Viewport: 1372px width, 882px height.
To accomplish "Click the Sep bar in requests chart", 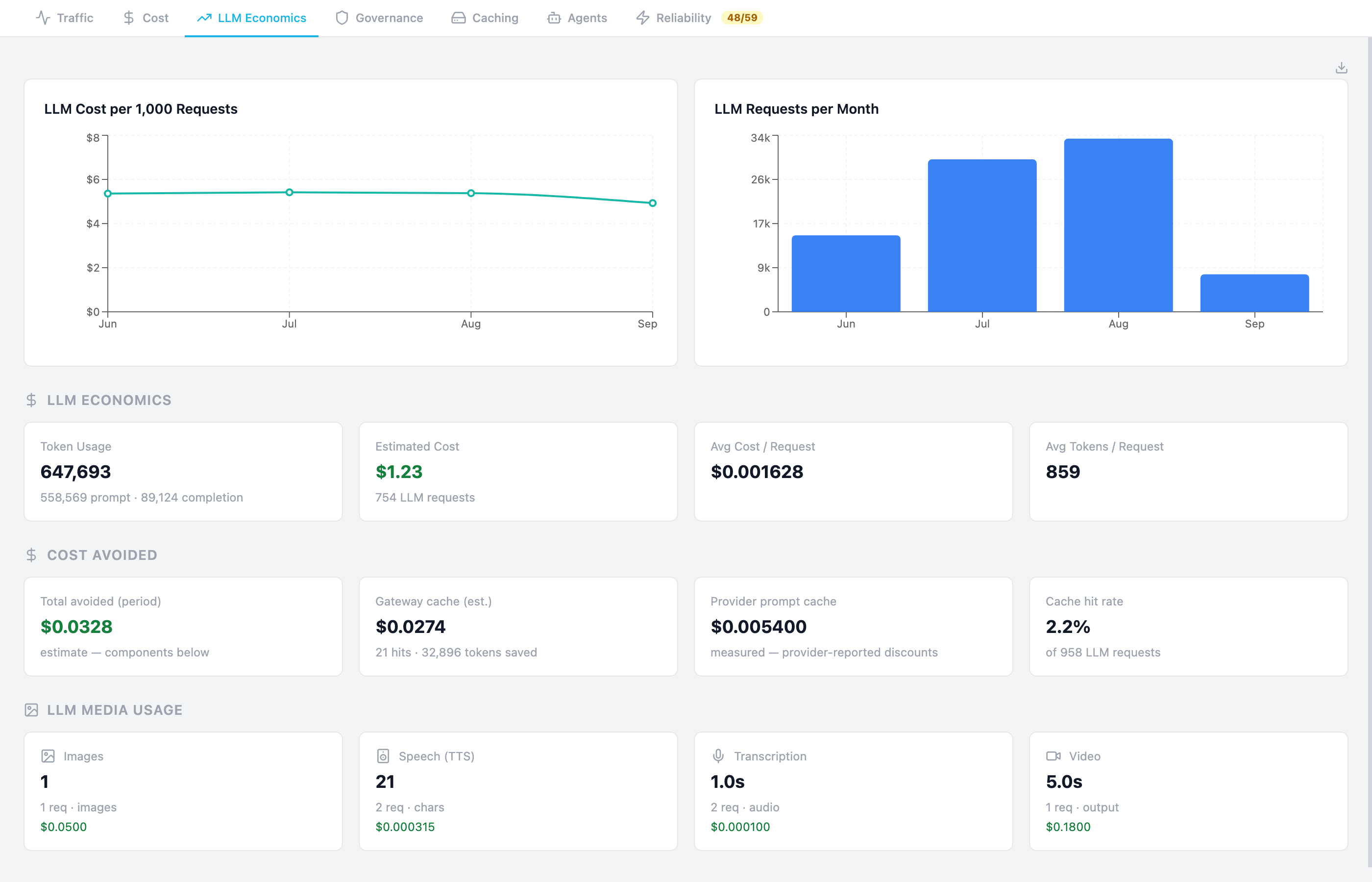I will pos(1255,293).
